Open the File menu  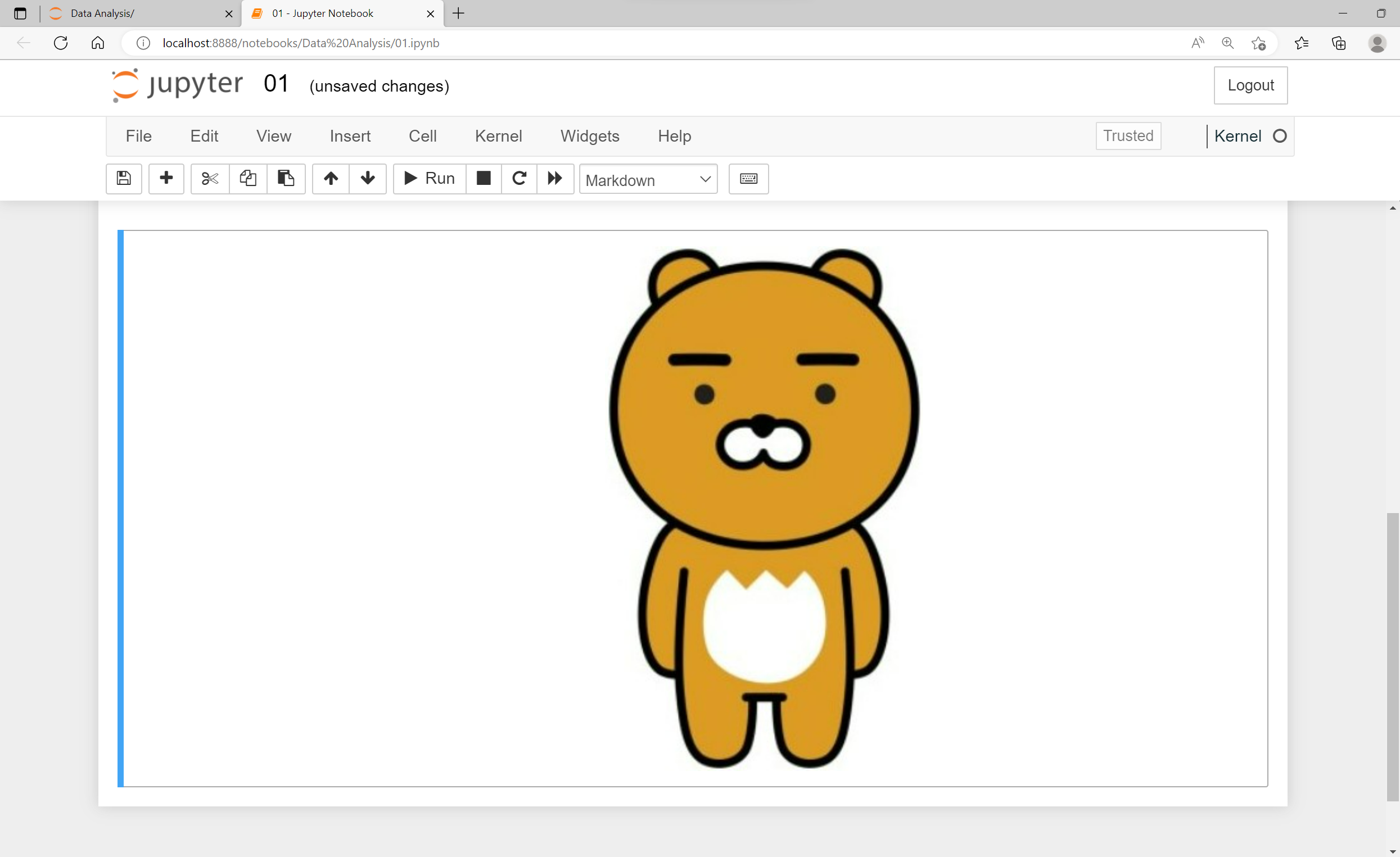tap(138, 136)
